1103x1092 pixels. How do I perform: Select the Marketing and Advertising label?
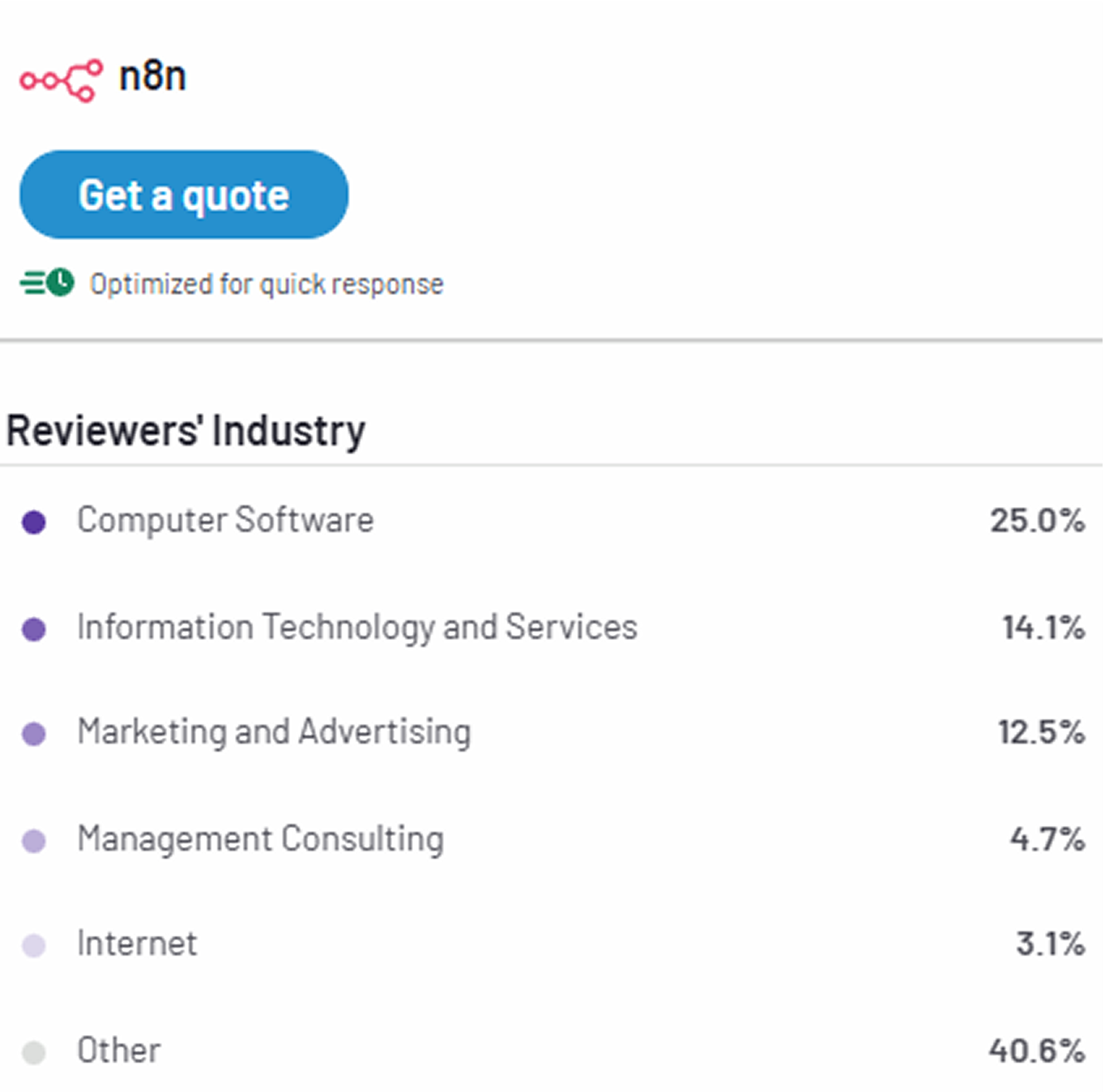click(274, 732)
